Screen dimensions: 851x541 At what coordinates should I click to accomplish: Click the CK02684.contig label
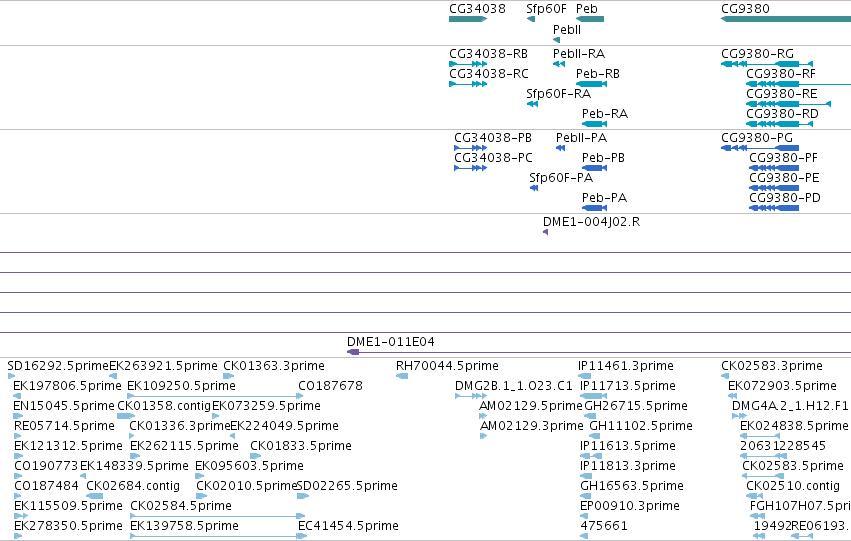(133, 486)
